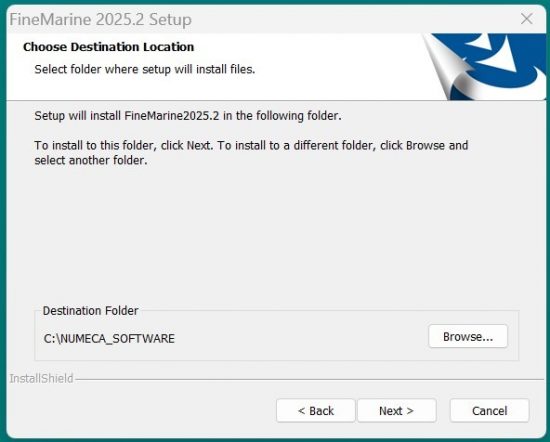Go to previous step with < Back
Viewport: 550px width, 442px height.
pyautogui.click(x=316, y=410)
